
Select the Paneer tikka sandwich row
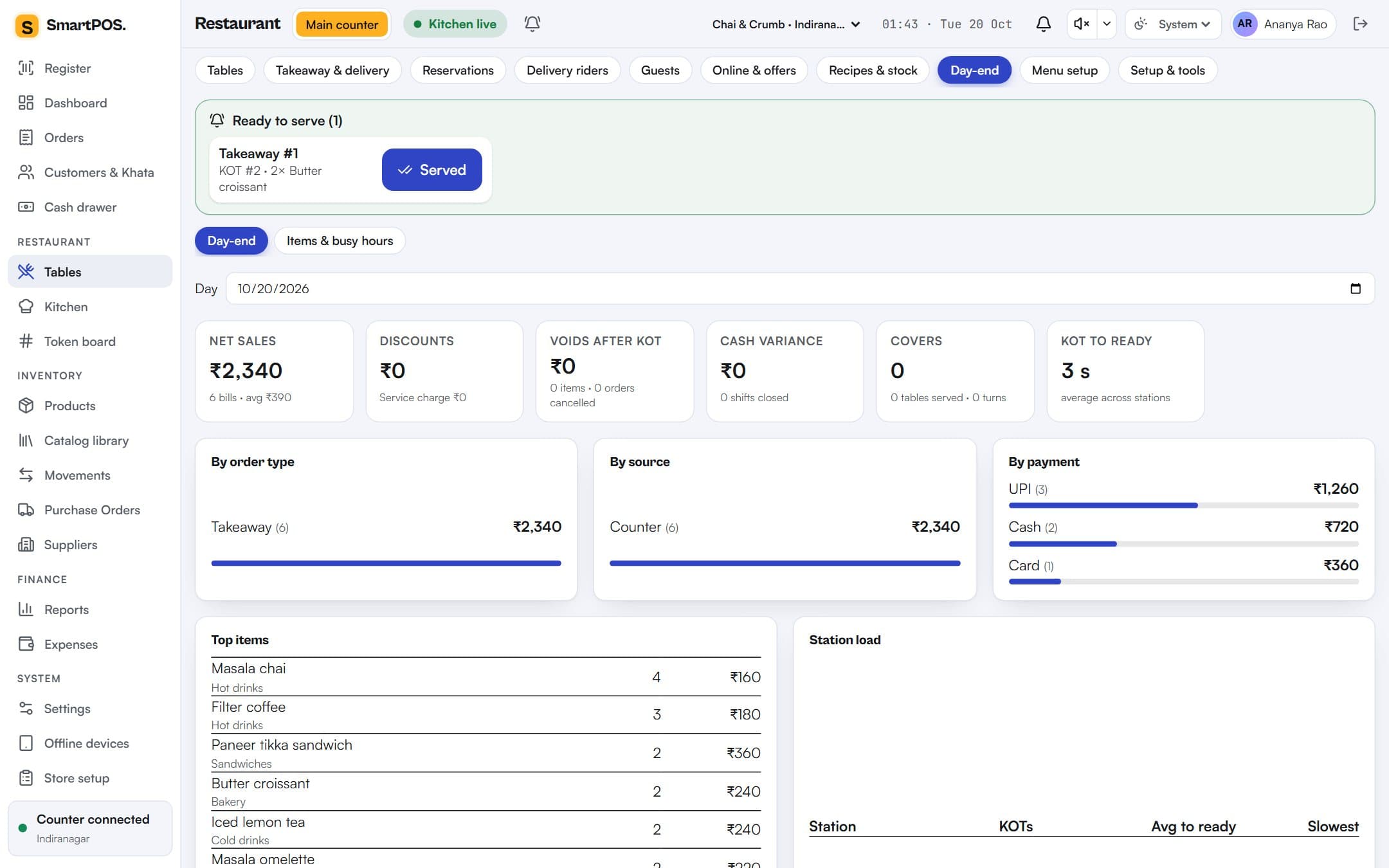(486, 753)
